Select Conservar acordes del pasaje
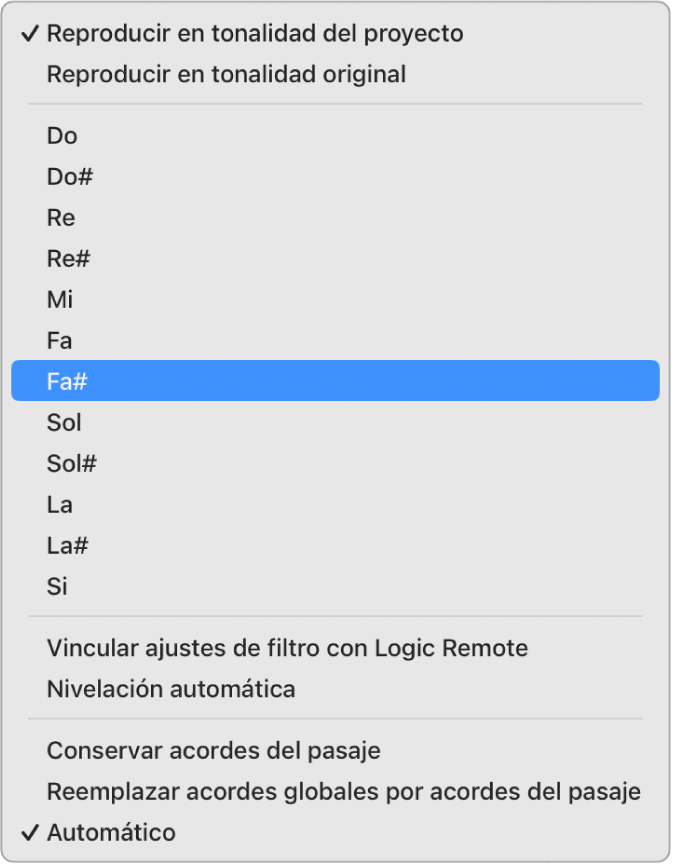The width and height of the screenshot is (673, 865). click(x=214, y=750)
